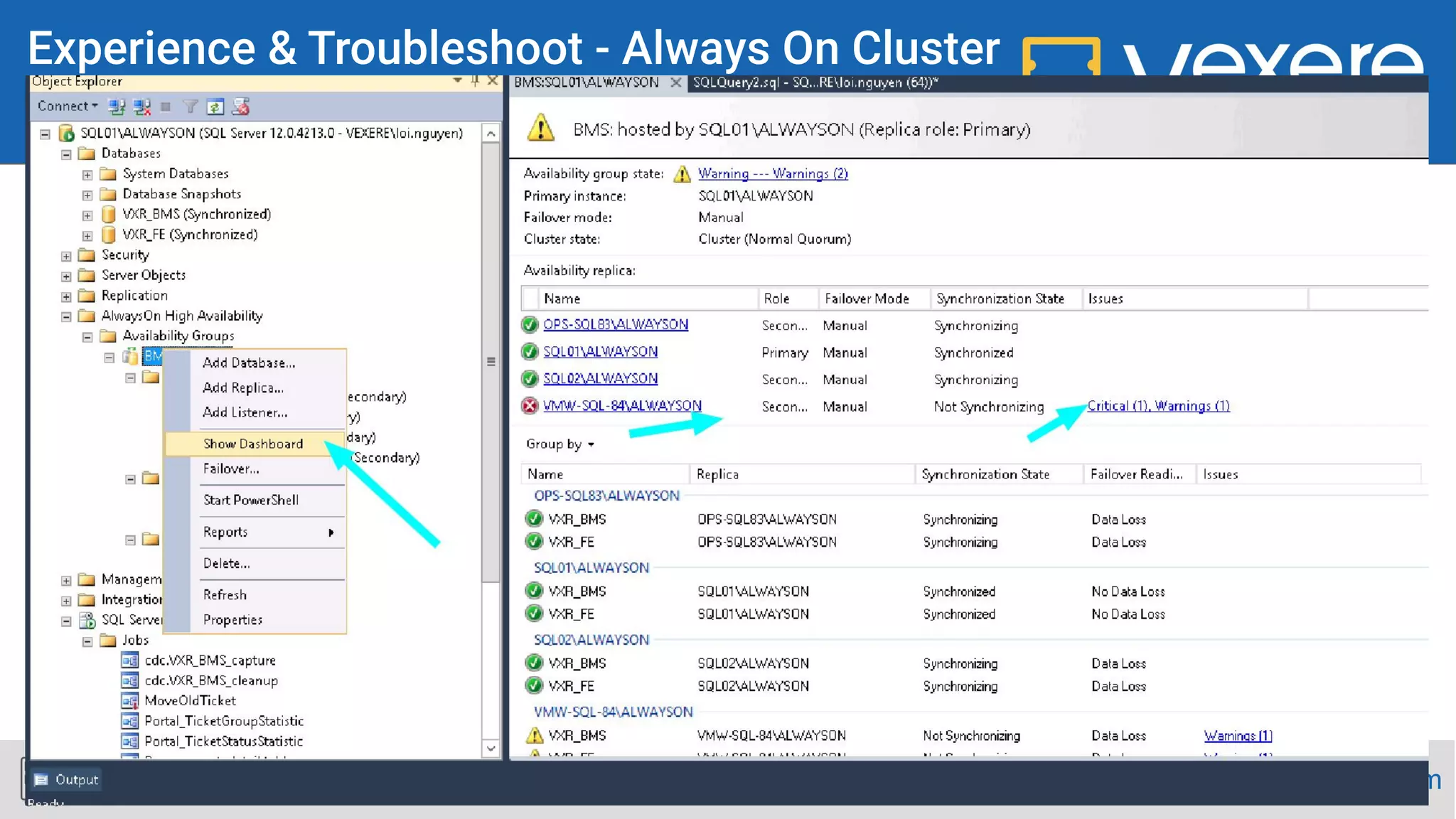Open the Group by dropdown

coord(560,444)
